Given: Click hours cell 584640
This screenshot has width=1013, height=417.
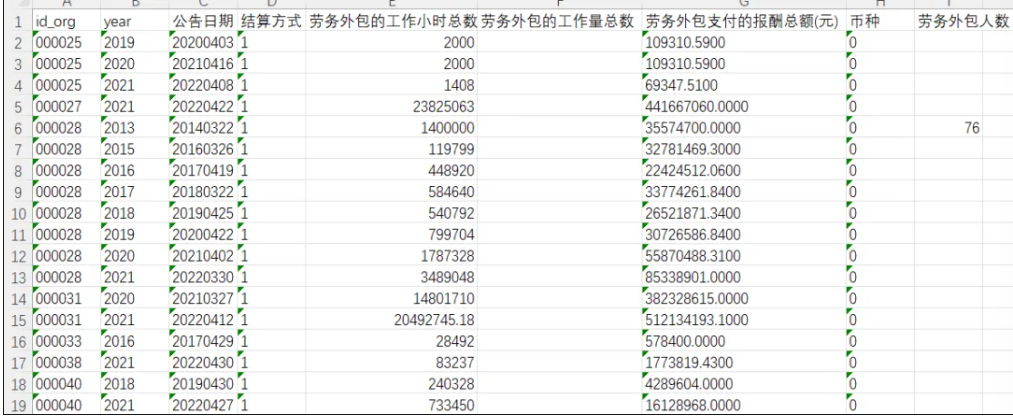Looking at the screenshot, I should coord(392,192).
